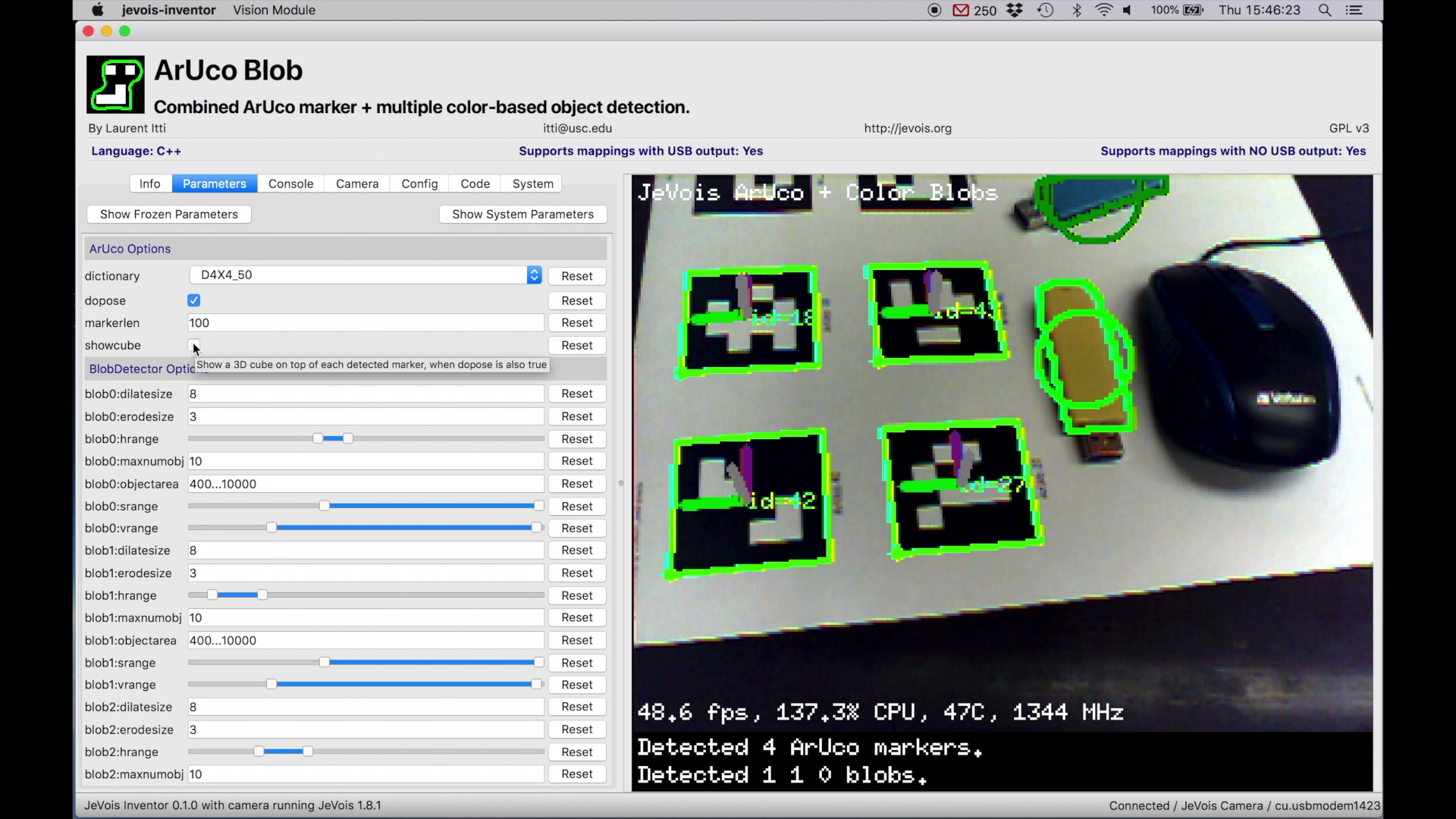Reset blob0:dilatesize value
Viewport: 1456px width, 819px height.
click(x=576, y=394)
